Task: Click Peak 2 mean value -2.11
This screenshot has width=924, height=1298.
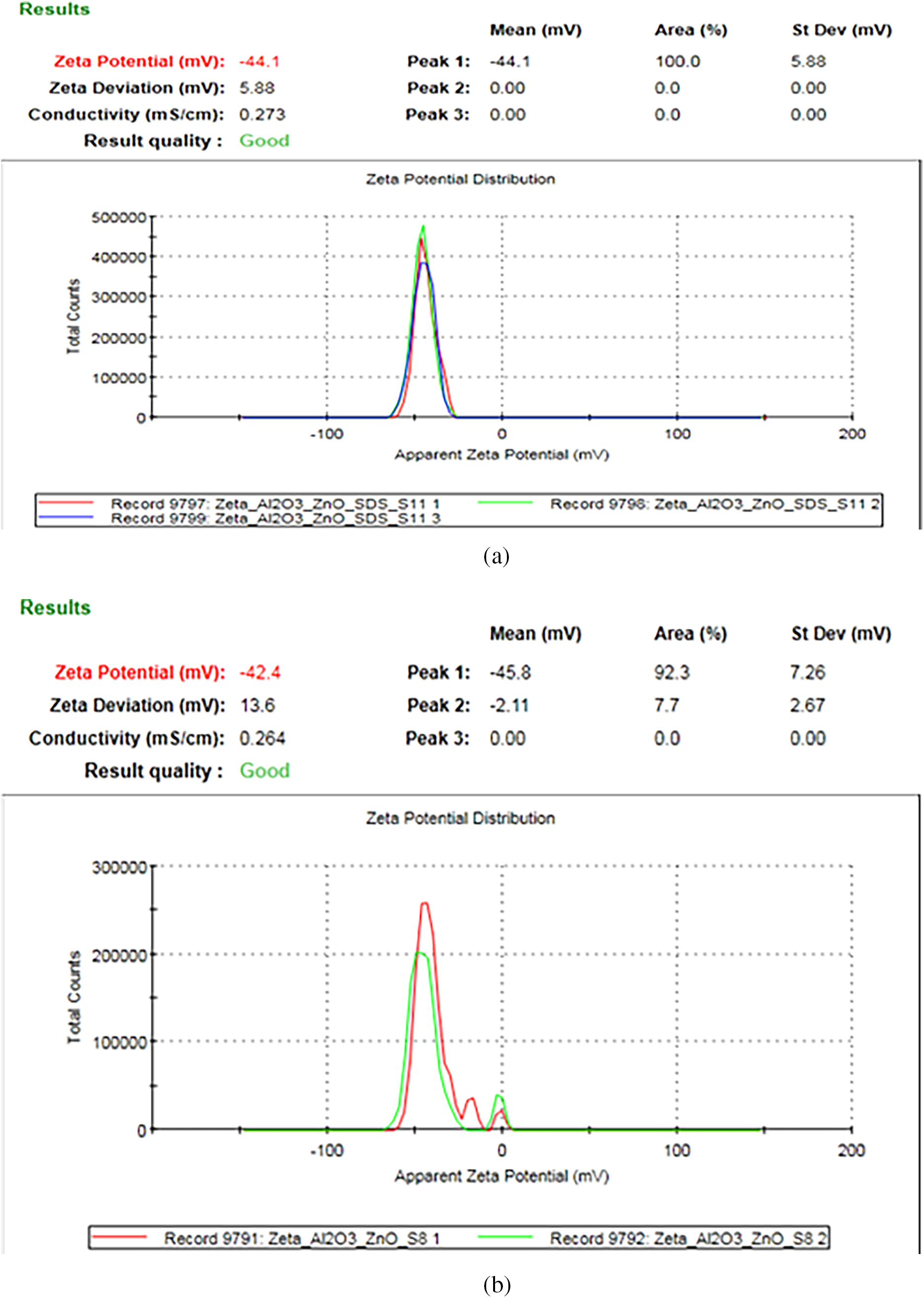Action: (x=509, y=705)
